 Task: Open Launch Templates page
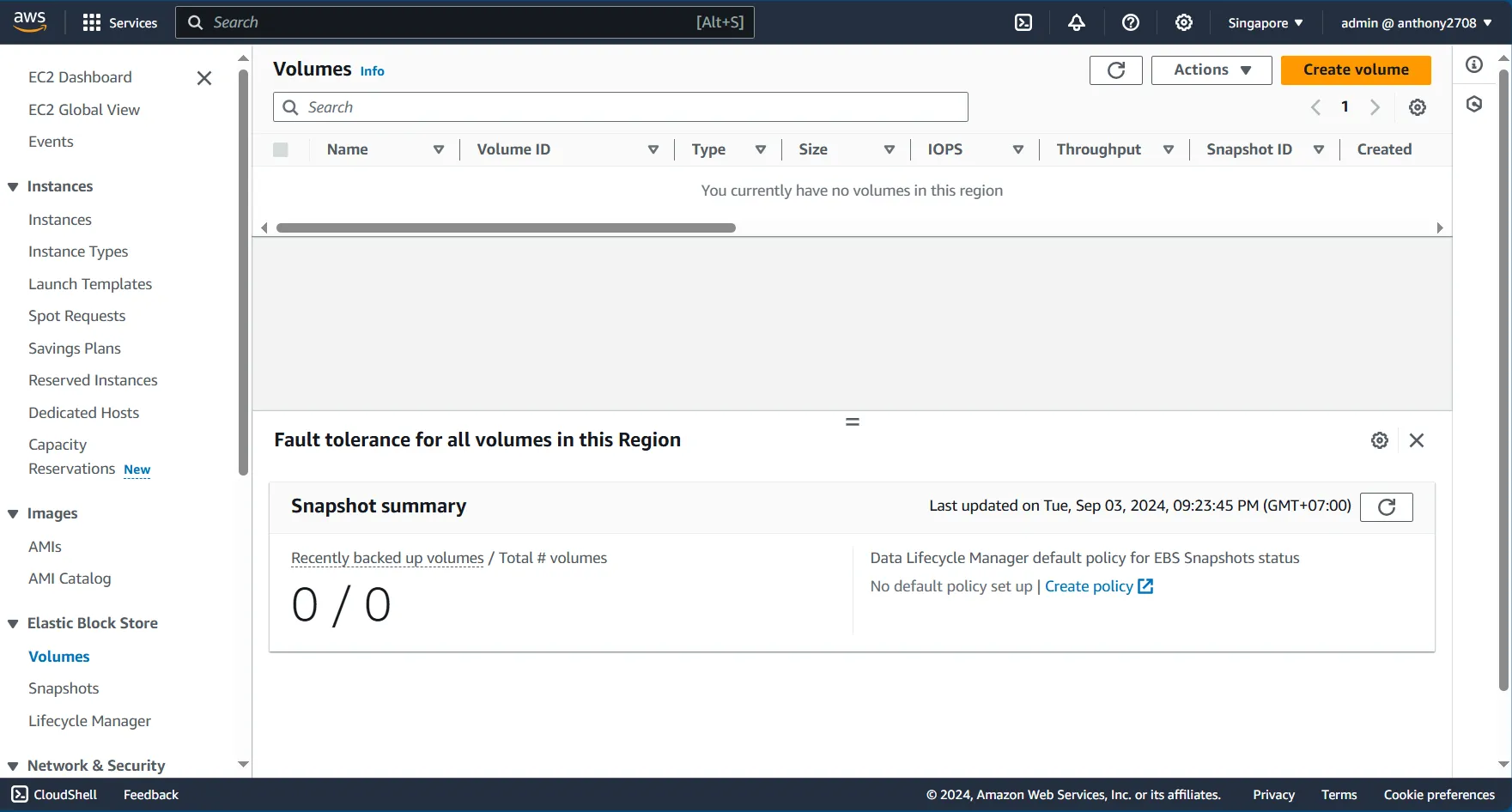coord(90,284)
